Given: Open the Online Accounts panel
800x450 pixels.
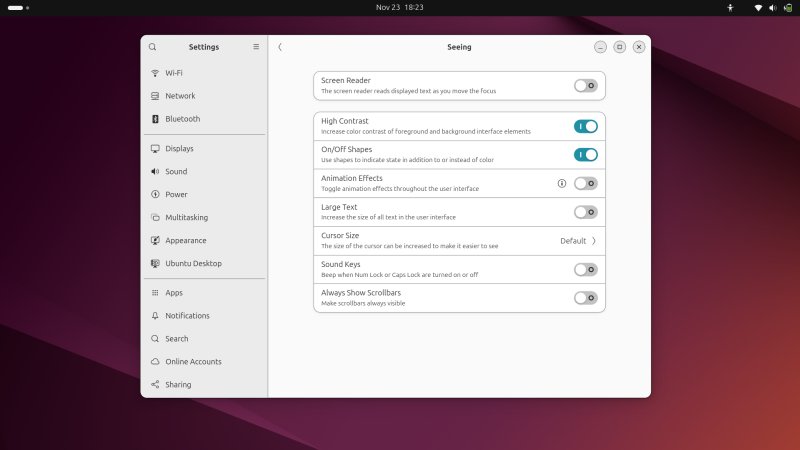Looking at the screenshot, I should tap(205, 362).
